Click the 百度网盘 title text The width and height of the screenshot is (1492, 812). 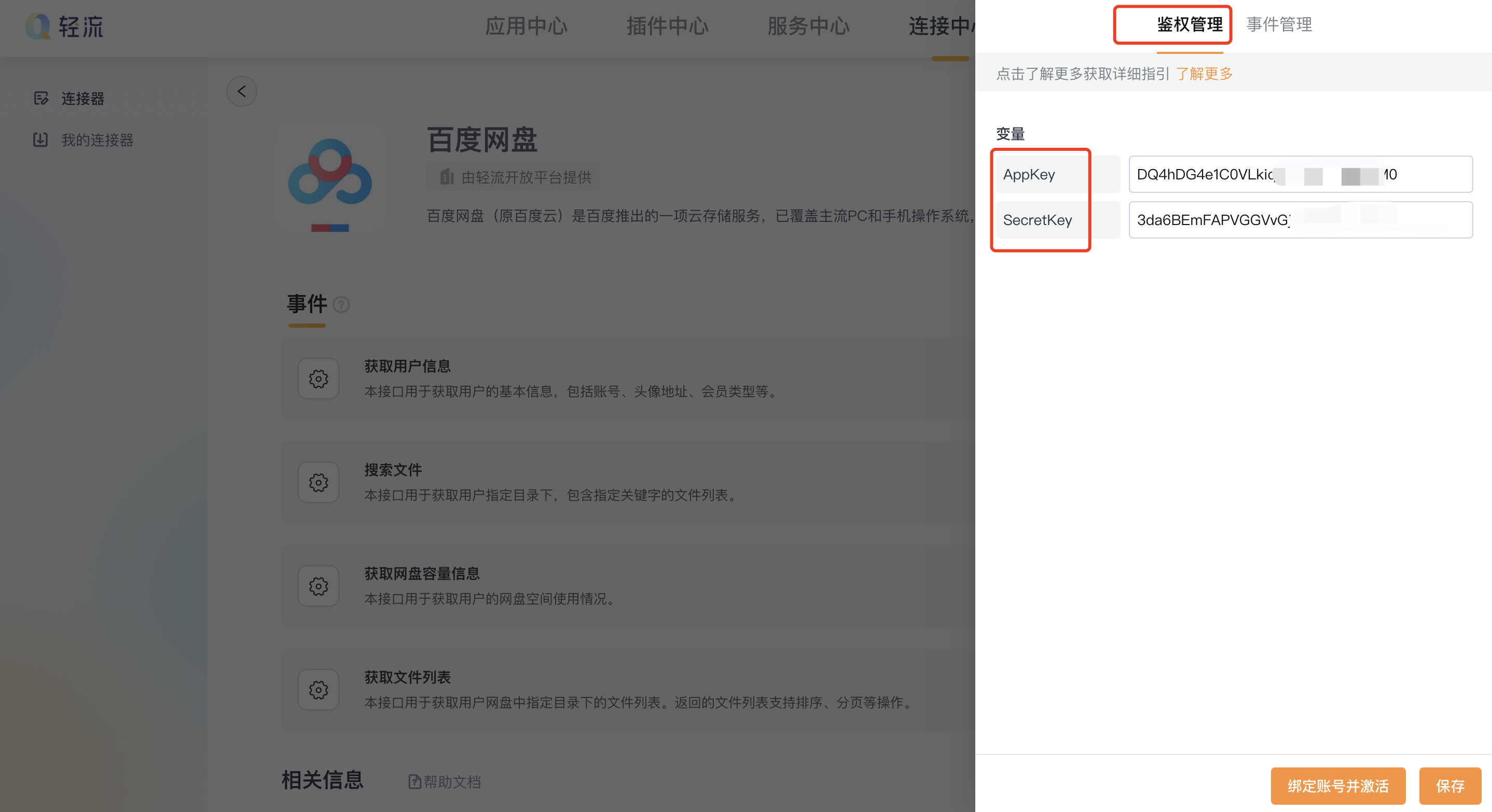tap(482, 140)
